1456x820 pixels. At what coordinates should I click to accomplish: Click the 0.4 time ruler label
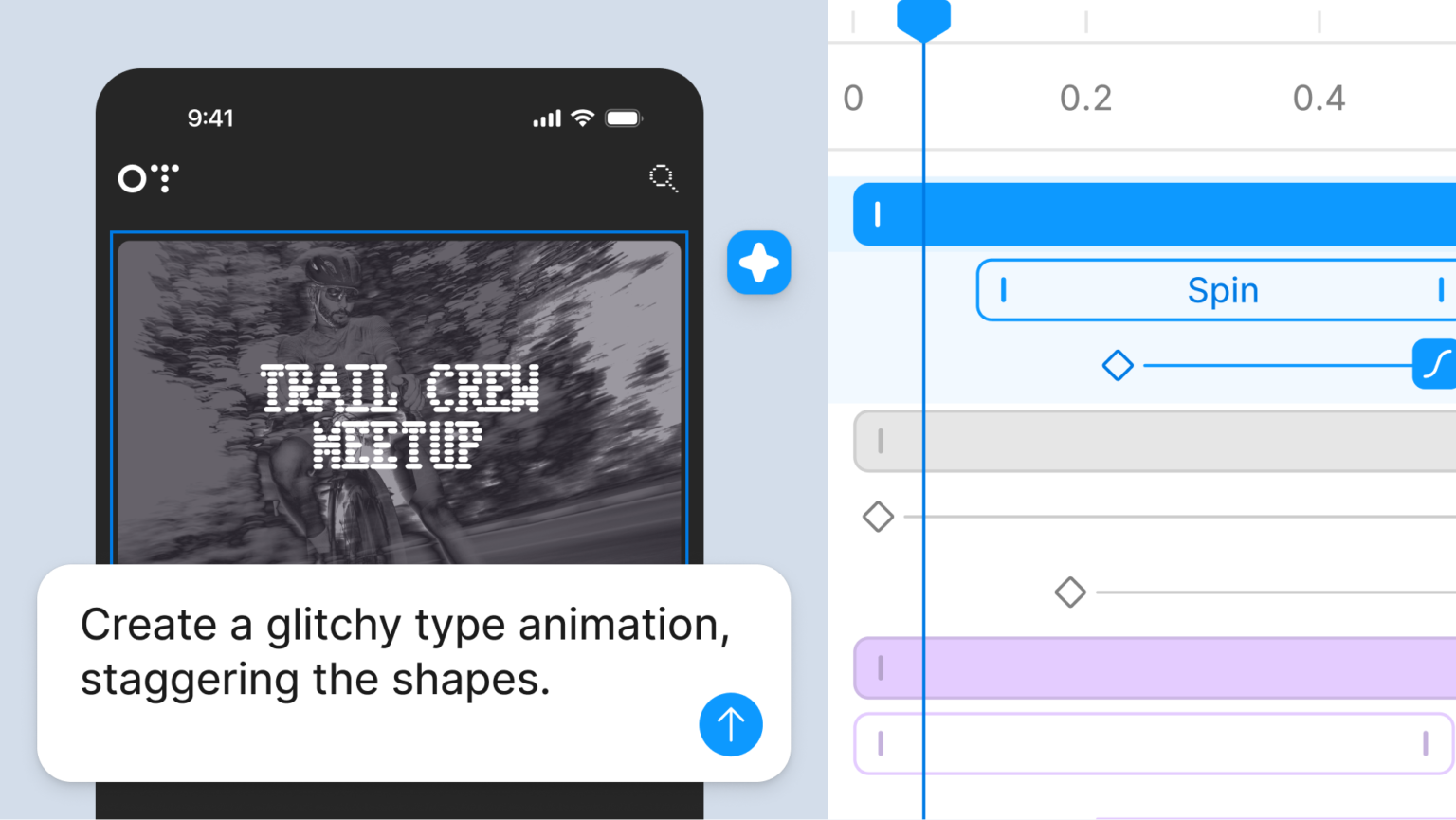(1319, 98)
